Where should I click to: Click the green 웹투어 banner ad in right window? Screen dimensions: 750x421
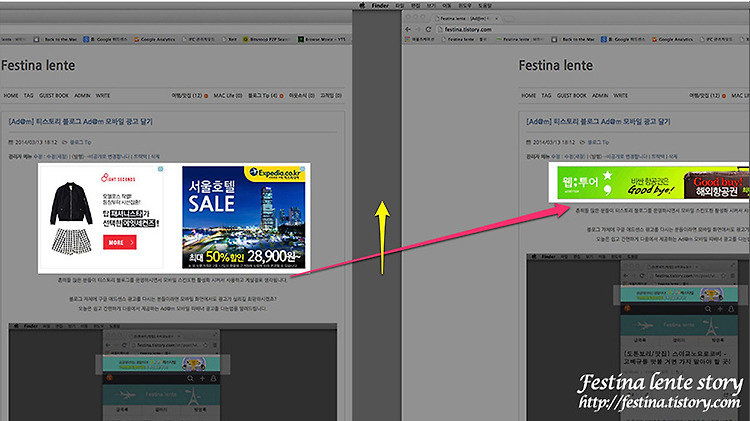pos(653,182)
